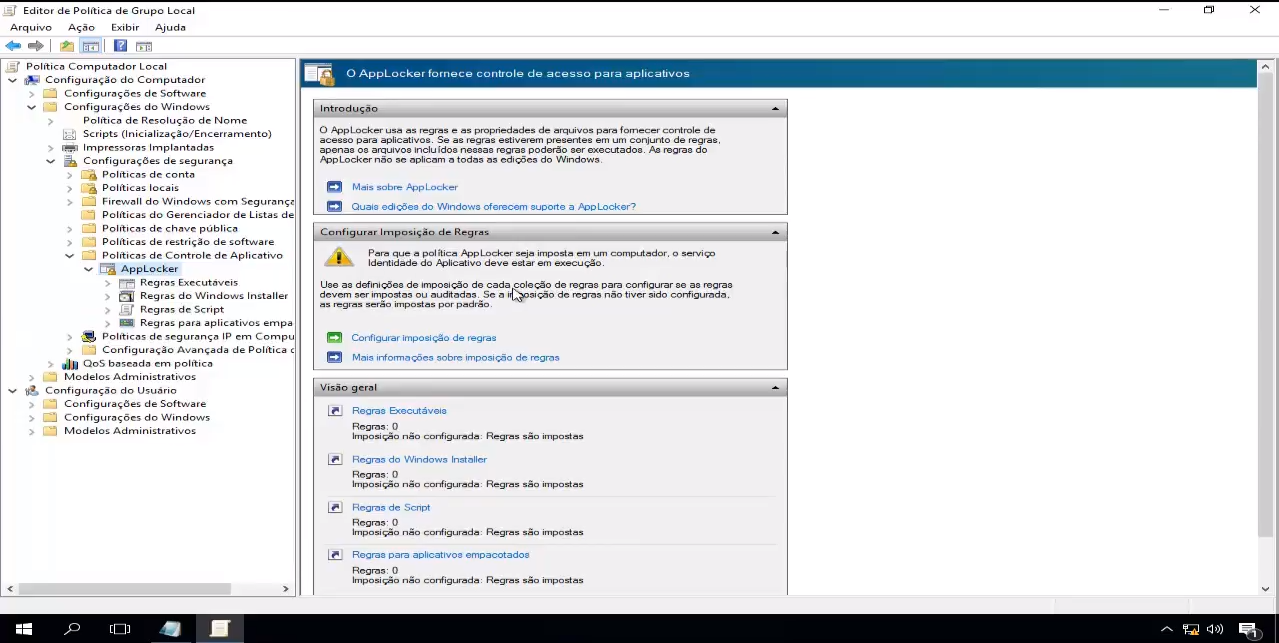Collapse the Configurar Imposição de Regras section
The height and width of the screenshot is (643, 1279).
(775, 232)
